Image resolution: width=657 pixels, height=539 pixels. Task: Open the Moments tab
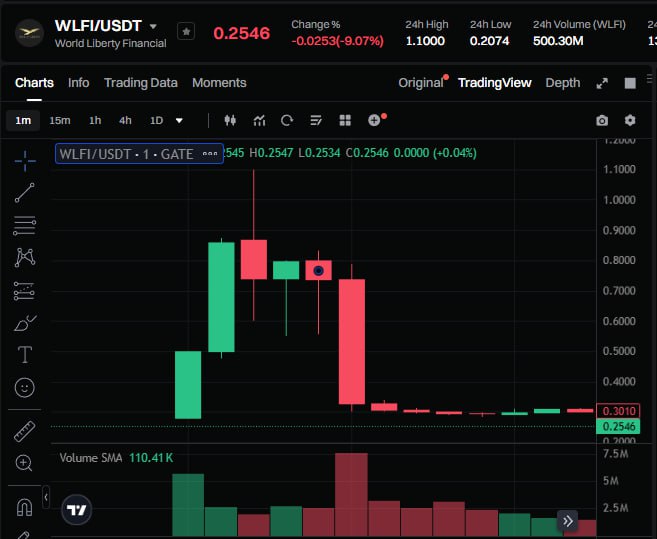tap(219, 83)
